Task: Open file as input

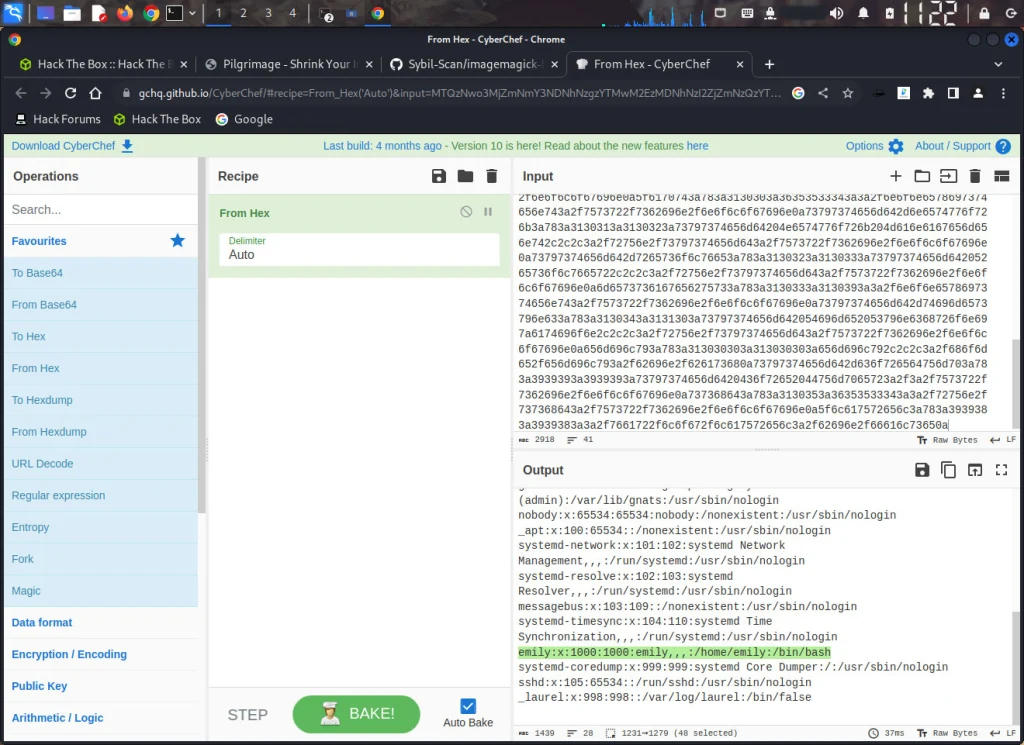Action: coord(948,176)
